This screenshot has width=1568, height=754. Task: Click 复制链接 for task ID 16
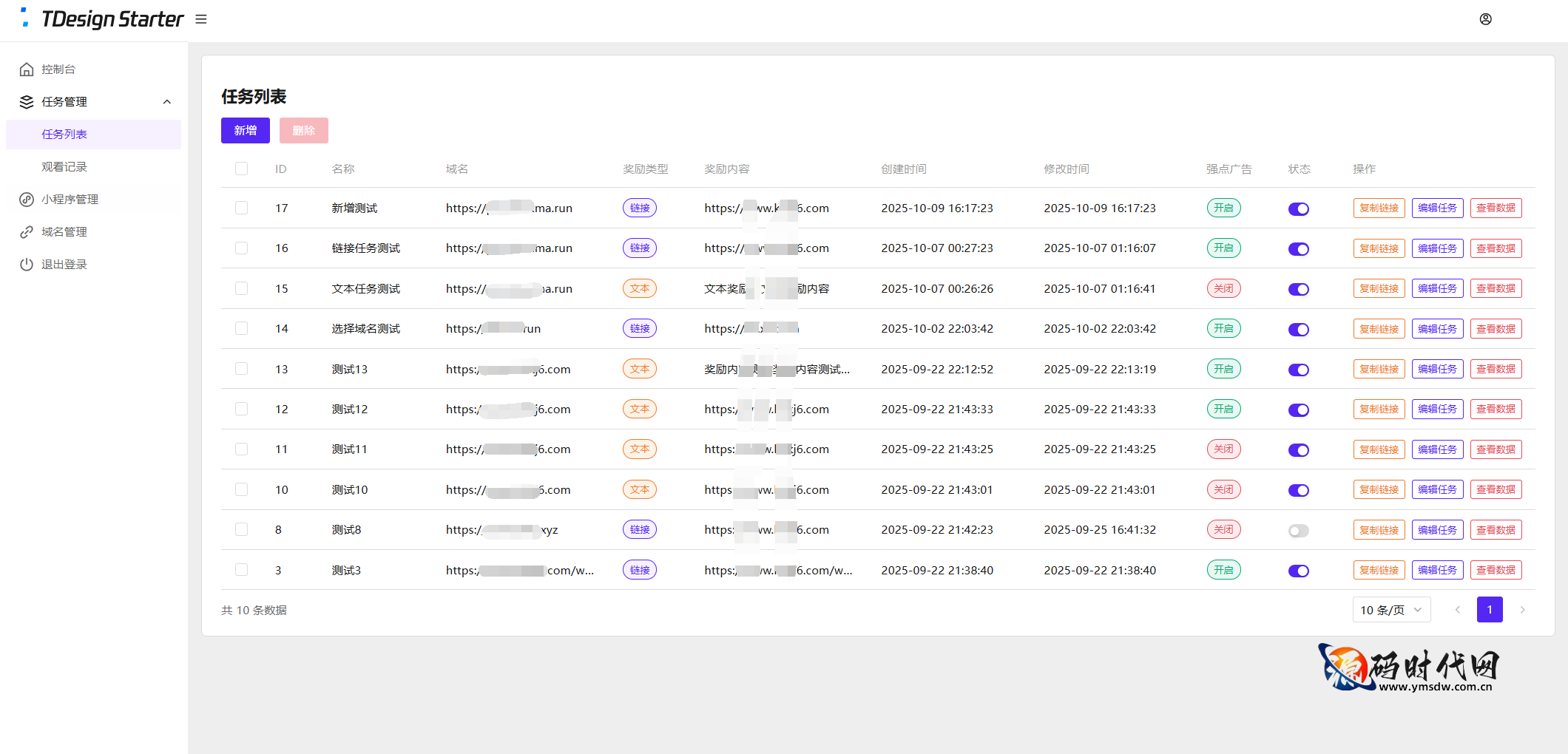click(1379, 249)
